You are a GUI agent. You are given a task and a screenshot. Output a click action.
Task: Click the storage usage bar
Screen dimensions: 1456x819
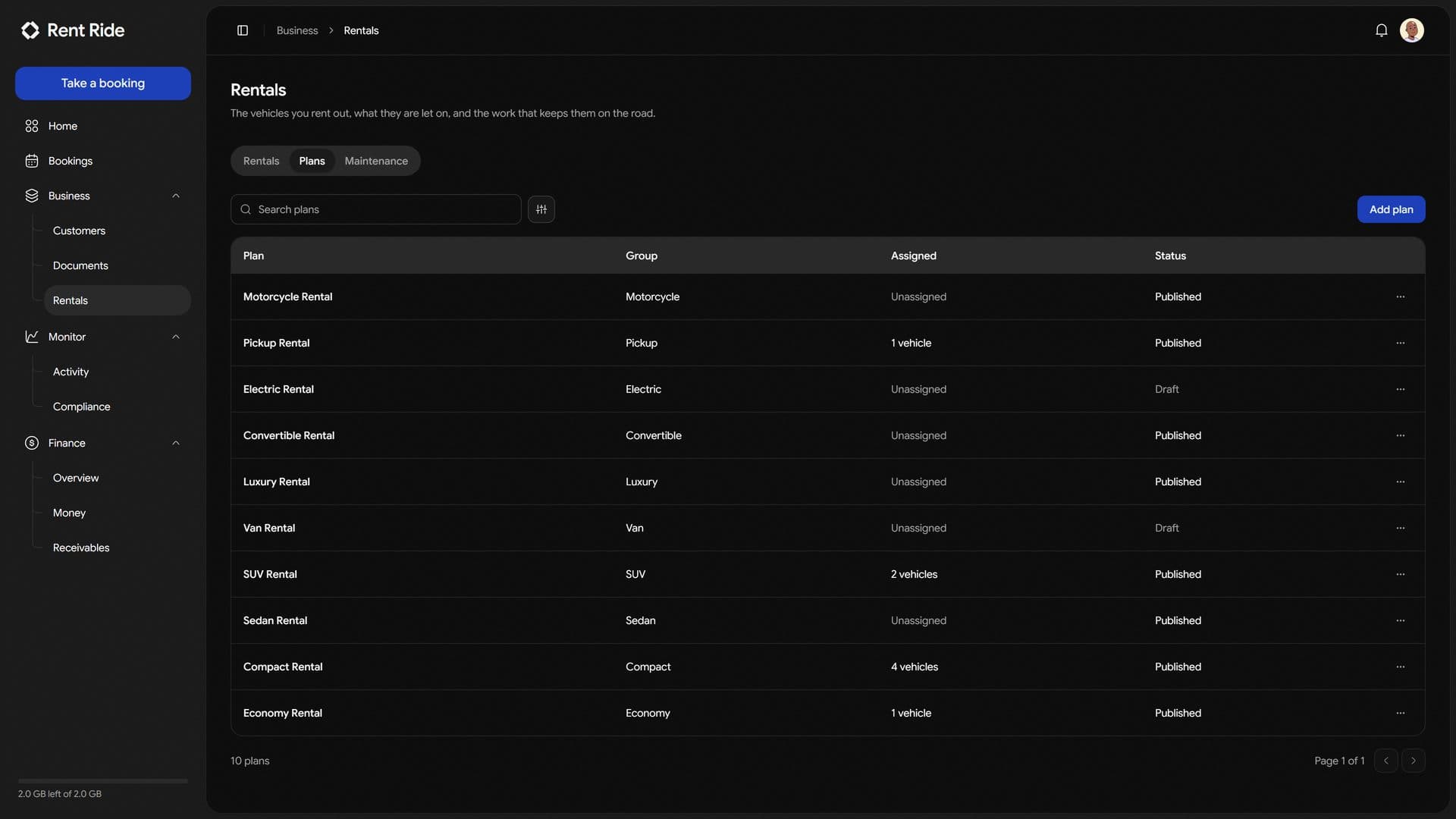tap(103, 780)
